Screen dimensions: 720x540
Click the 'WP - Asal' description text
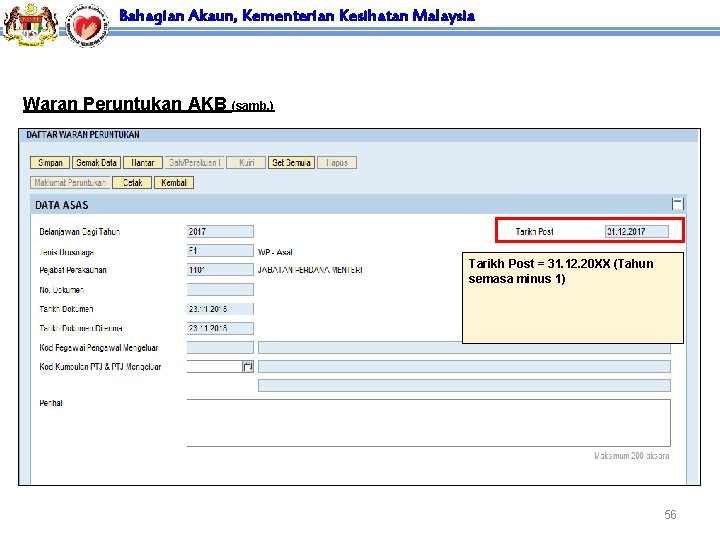(x=275, y=252)
